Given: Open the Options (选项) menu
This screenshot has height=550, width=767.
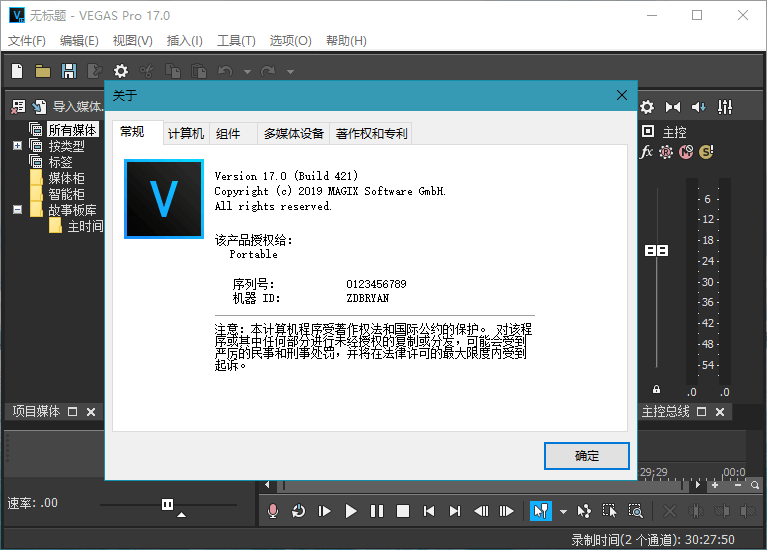Looking at the screenshot, I should [x=291, y=41].
